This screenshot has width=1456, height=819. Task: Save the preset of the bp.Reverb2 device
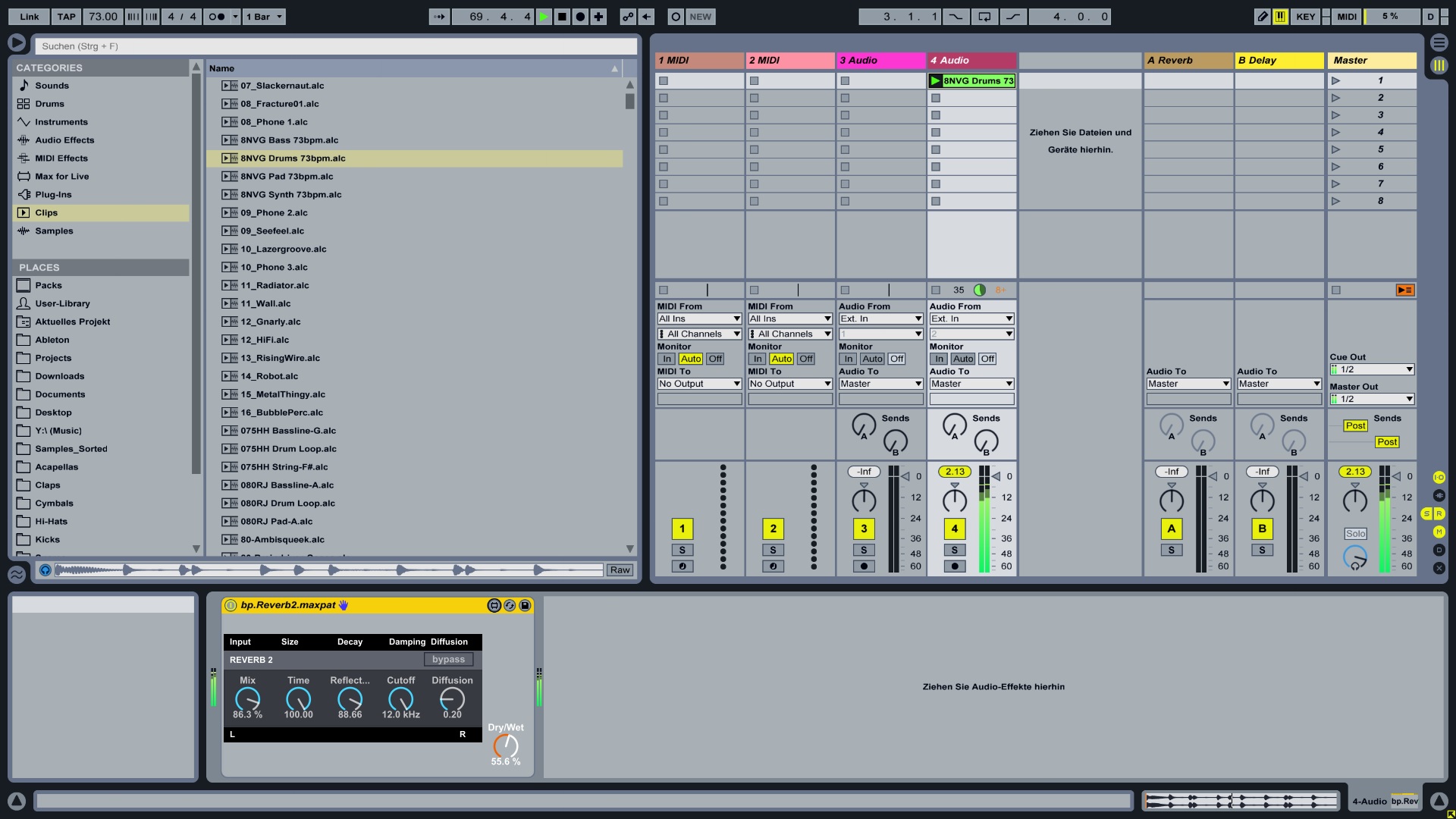(525, 605)
